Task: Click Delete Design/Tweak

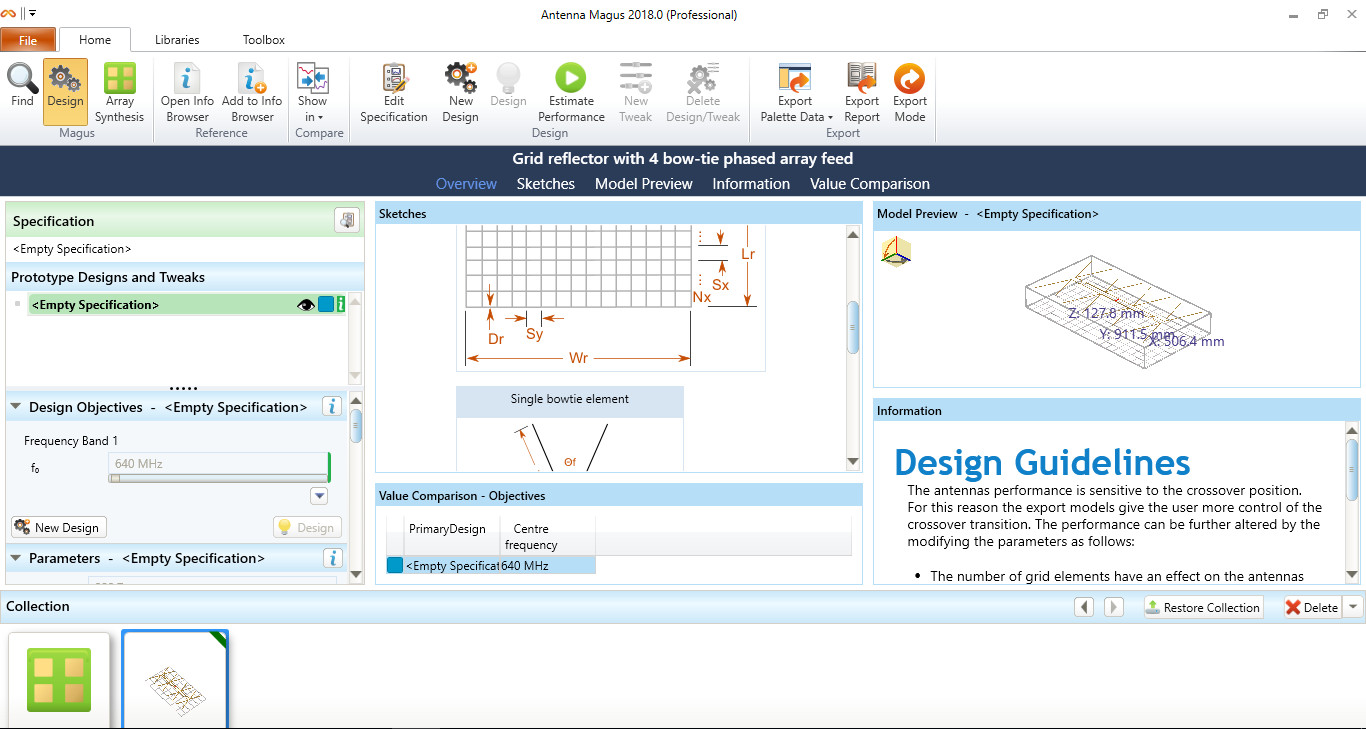Action: point(702,92)
